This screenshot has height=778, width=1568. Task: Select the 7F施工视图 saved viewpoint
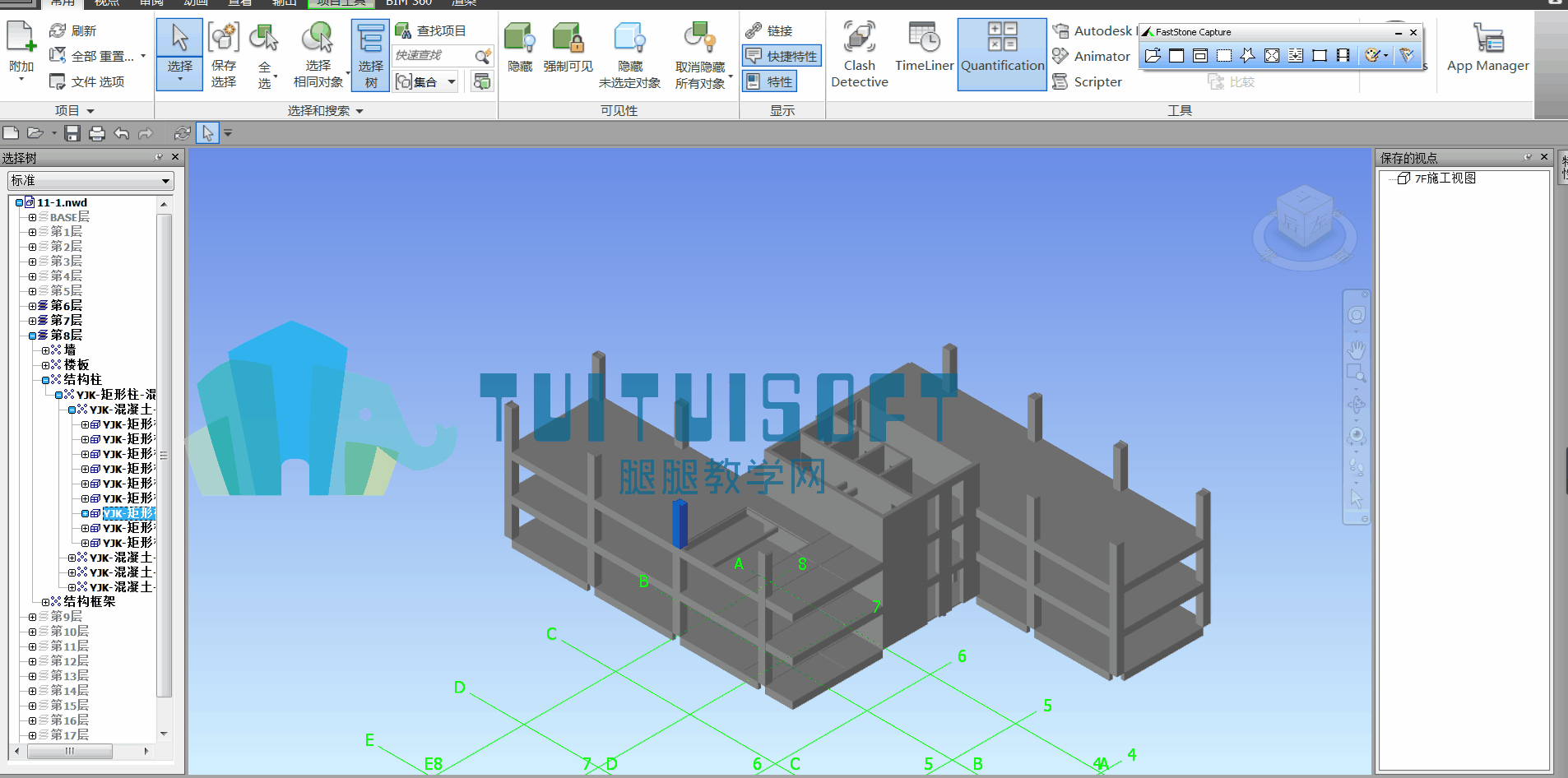(1445, 178)
